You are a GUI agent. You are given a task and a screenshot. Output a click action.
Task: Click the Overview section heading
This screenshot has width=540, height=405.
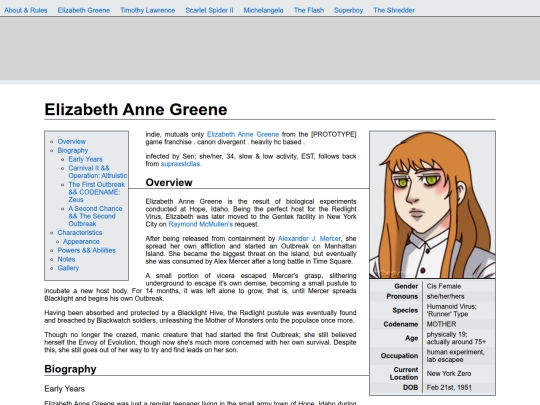pyautogui.click(x=169, y=183)
